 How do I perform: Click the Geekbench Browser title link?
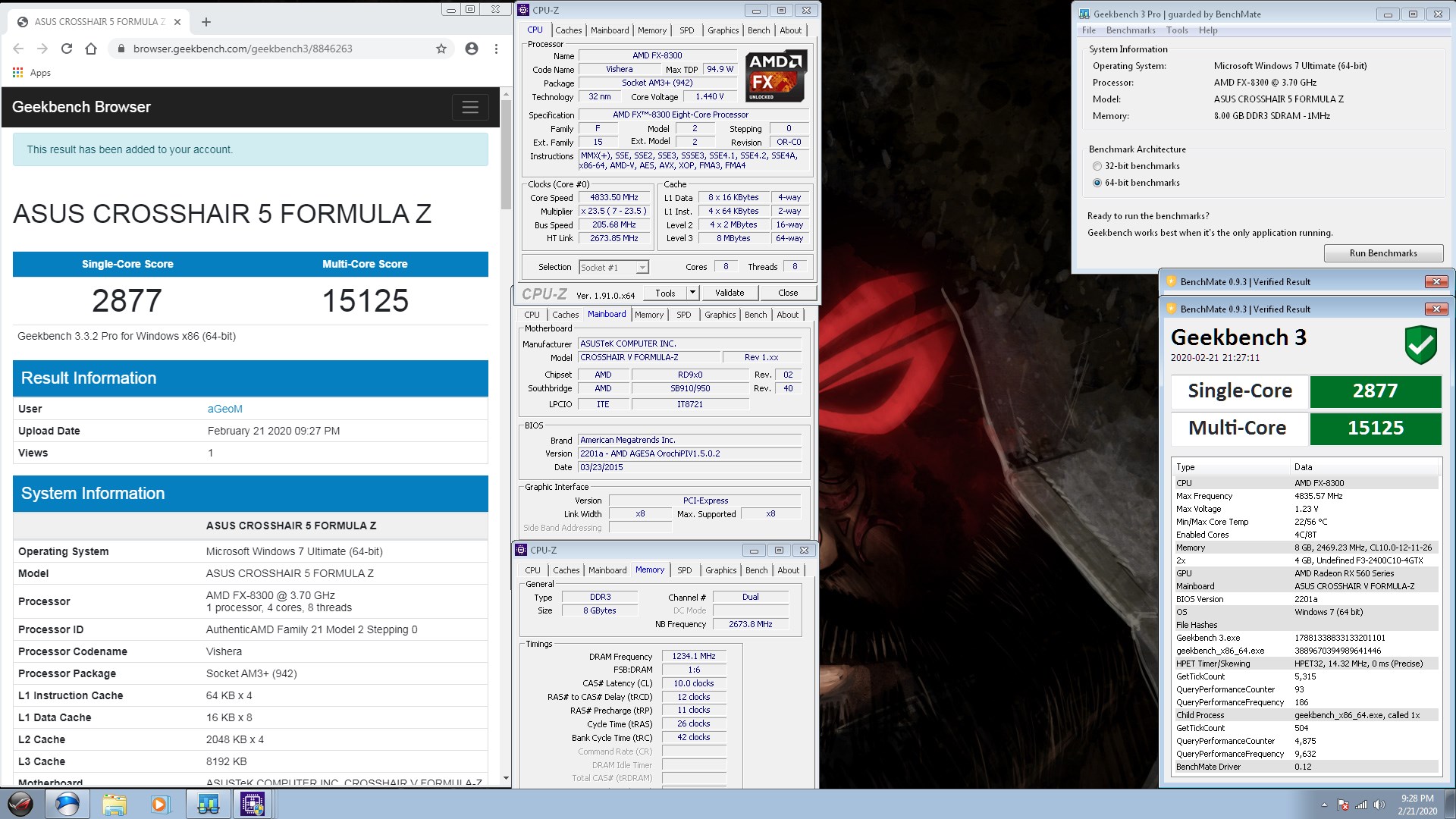81,107
